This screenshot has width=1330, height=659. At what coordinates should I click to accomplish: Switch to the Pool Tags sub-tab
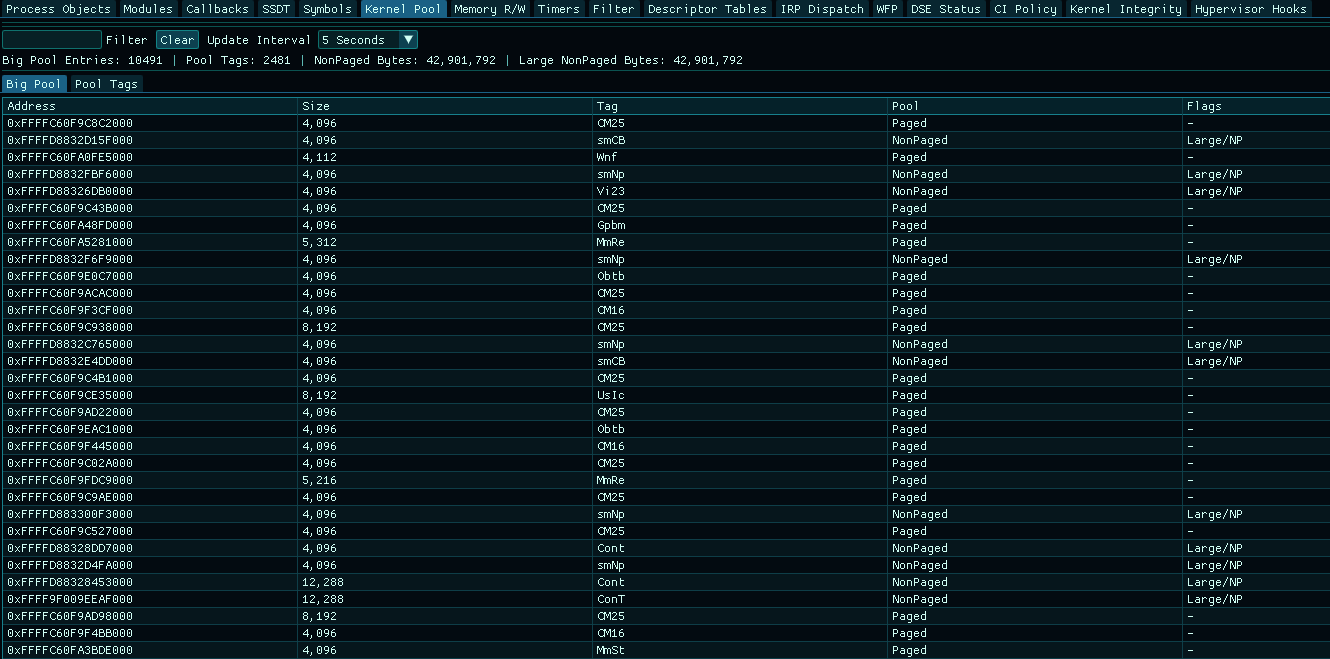click(x=106, y=84)
